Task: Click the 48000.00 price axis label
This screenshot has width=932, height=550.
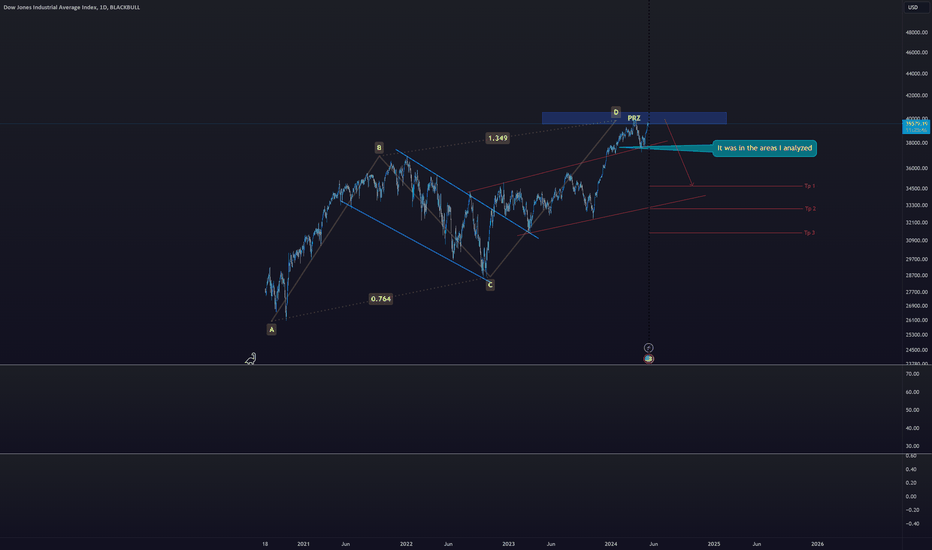Action: 917,32
